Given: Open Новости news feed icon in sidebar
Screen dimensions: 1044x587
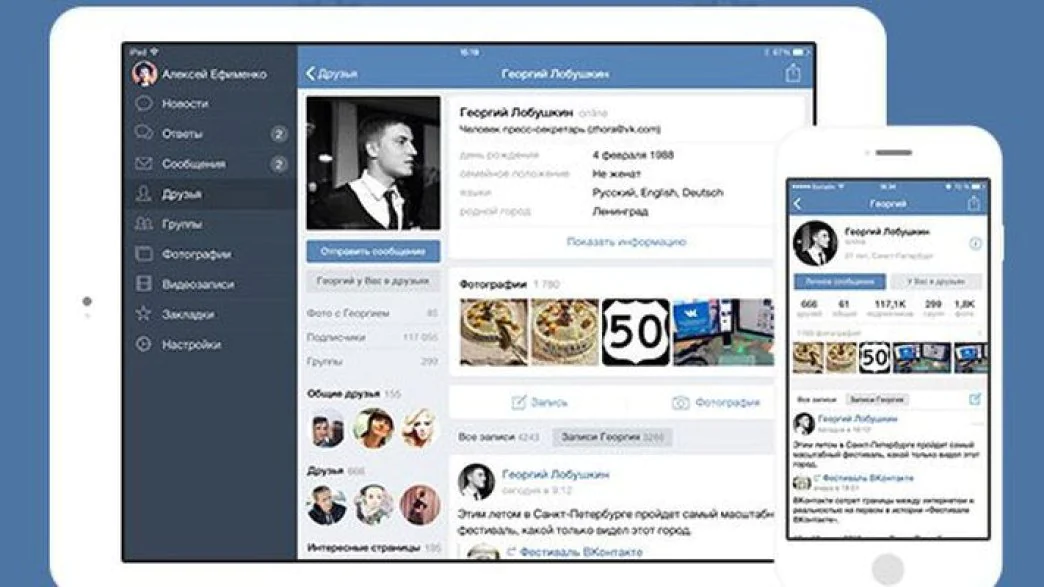Looking at the screenshot, I should [144, 103].
